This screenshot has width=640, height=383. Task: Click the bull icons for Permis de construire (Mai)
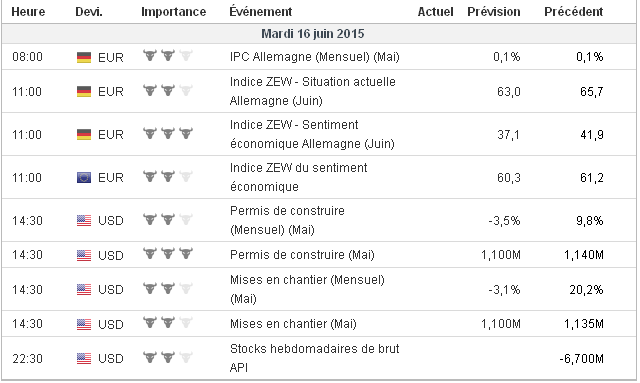tap(168, 254)
